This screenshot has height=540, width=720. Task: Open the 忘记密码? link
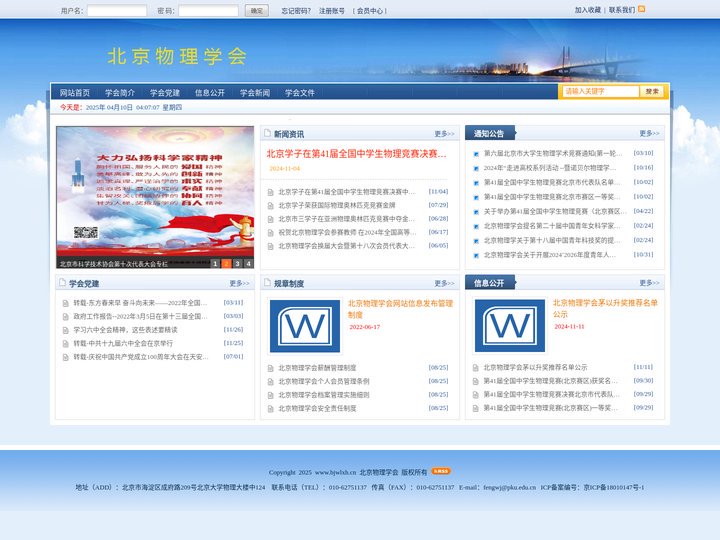(x=296, y=11)
